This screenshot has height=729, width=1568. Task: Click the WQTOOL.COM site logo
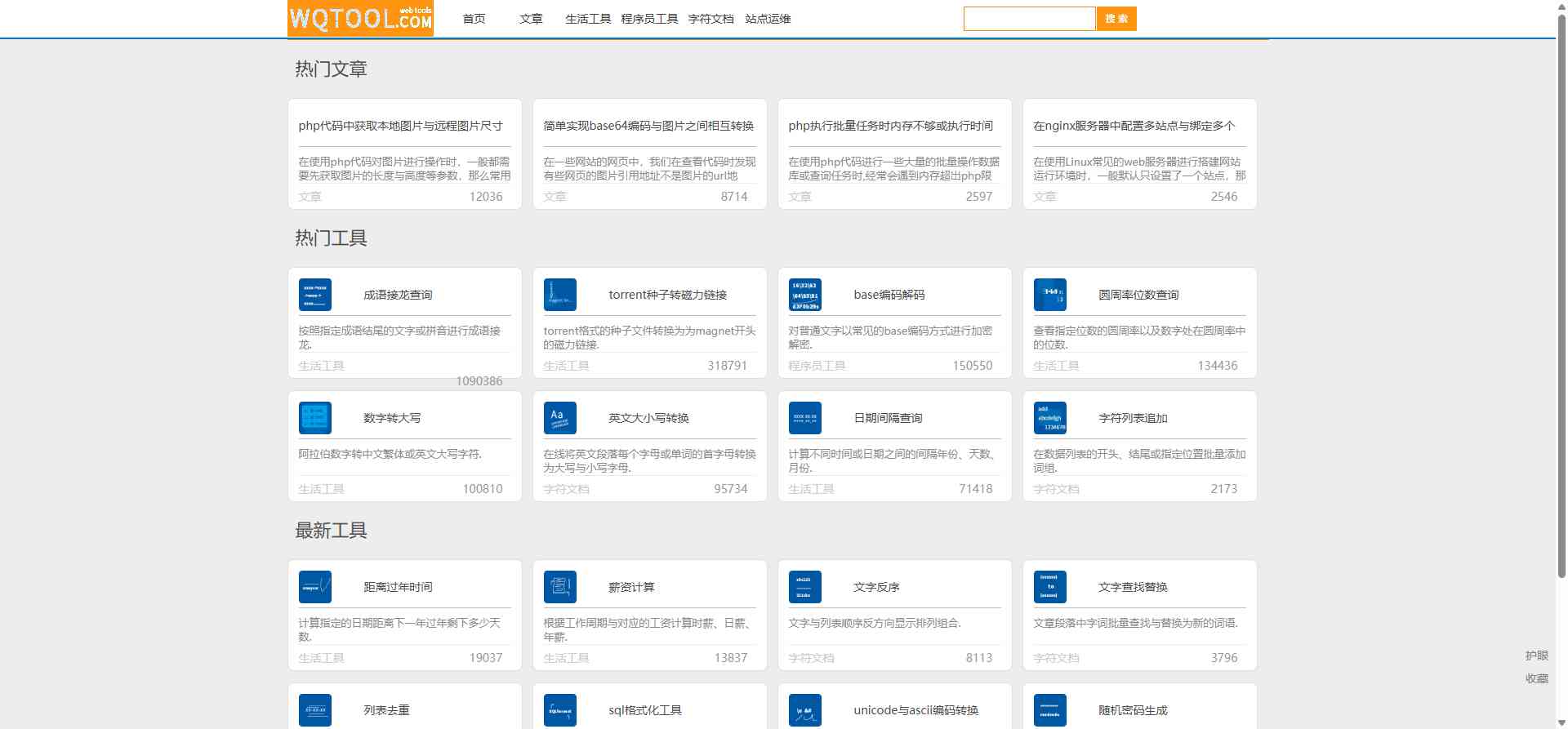(360, 18)
